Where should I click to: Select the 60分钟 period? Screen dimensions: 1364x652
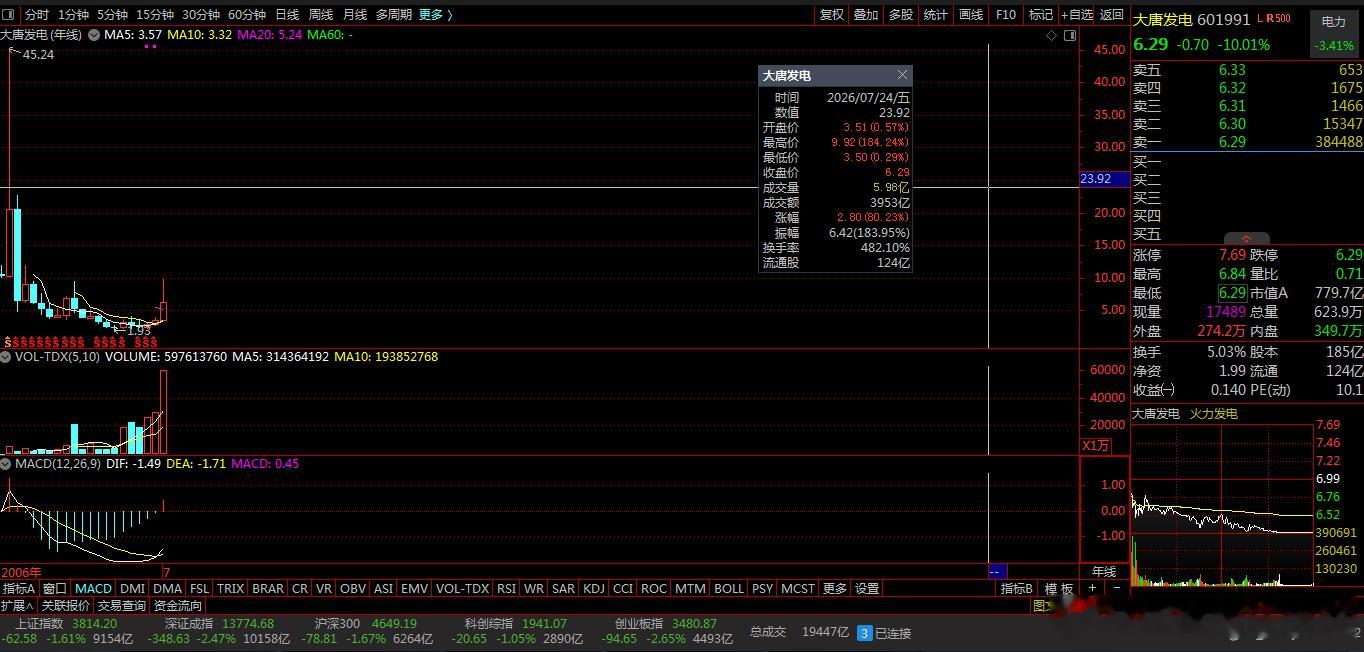coord(247,15)
